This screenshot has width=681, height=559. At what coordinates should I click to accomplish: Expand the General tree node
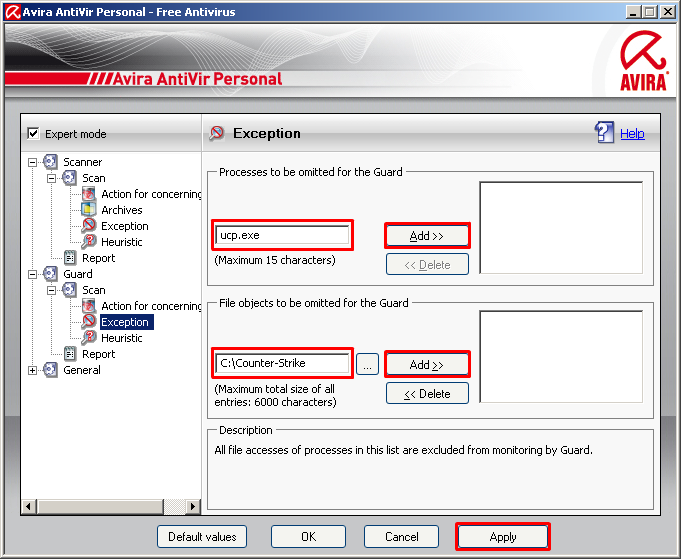32,370
